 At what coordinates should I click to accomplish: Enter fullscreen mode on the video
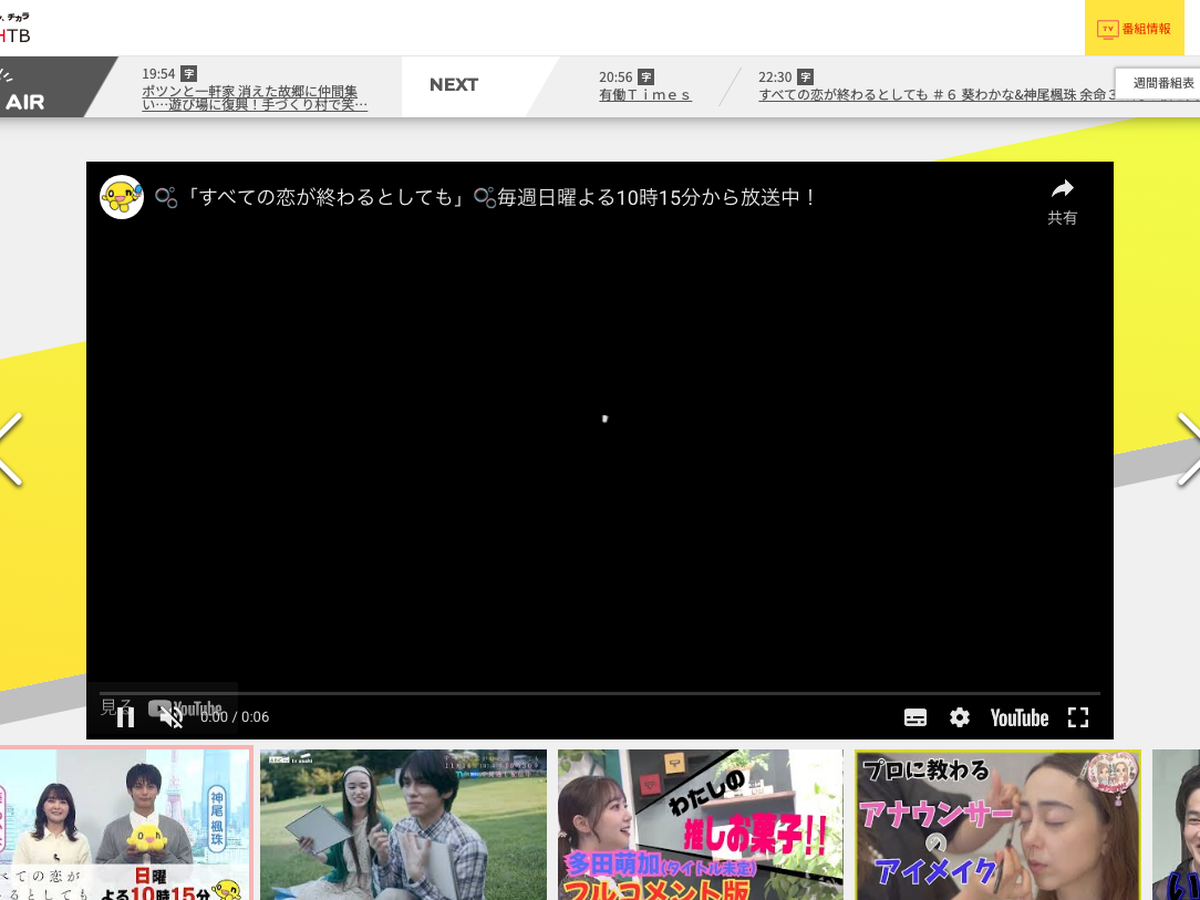click(1078, 717)
